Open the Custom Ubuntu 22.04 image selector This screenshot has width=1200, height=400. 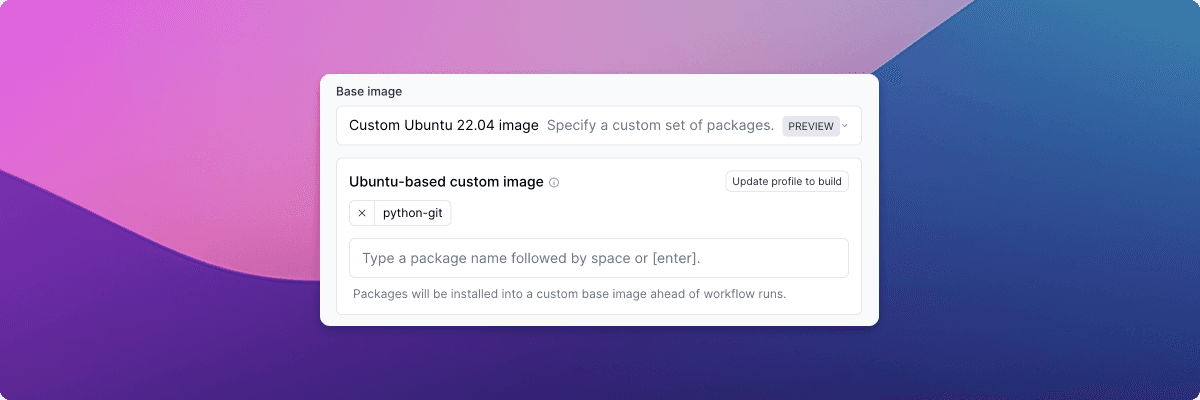coord(599,126)
